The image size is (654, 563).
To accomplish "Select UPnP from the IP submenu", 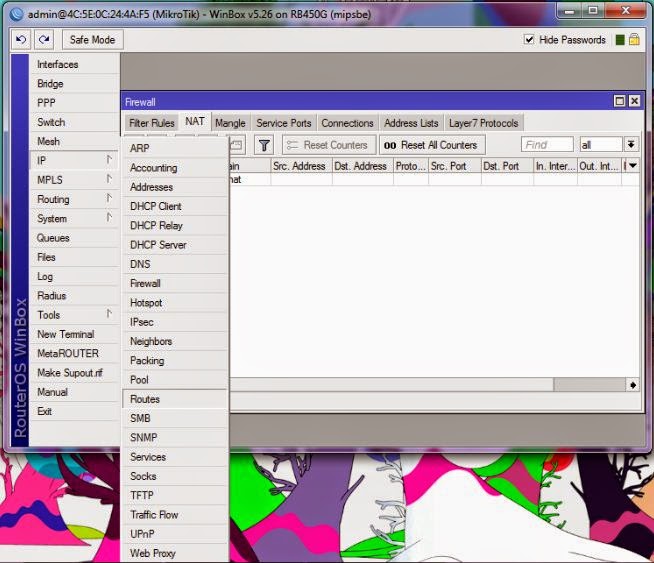I will pos(175,534).
